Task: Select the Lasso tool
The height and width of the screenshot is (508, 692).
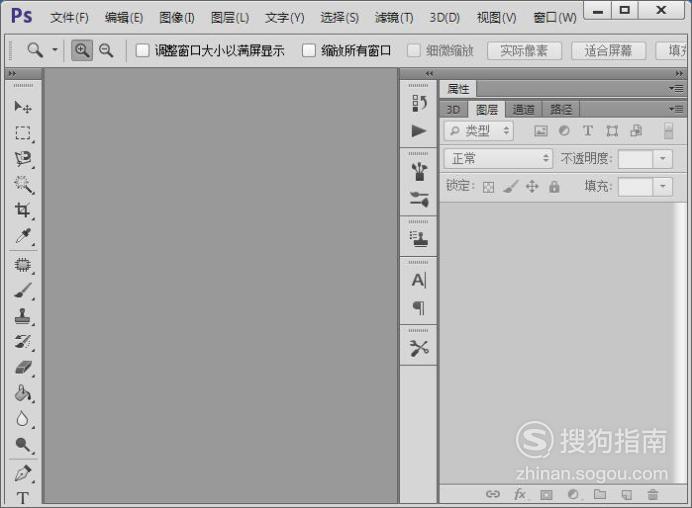Action: tap(23, 158)
